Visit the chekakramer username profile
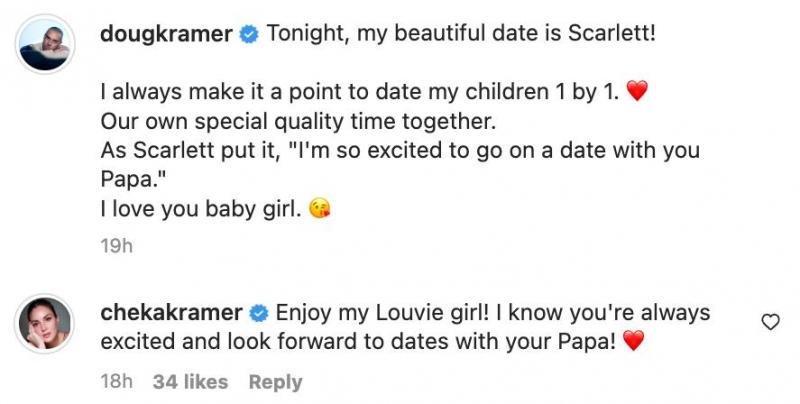Image resolution: width=800 pixels, height=404 pixels. (x=172, y=313)
